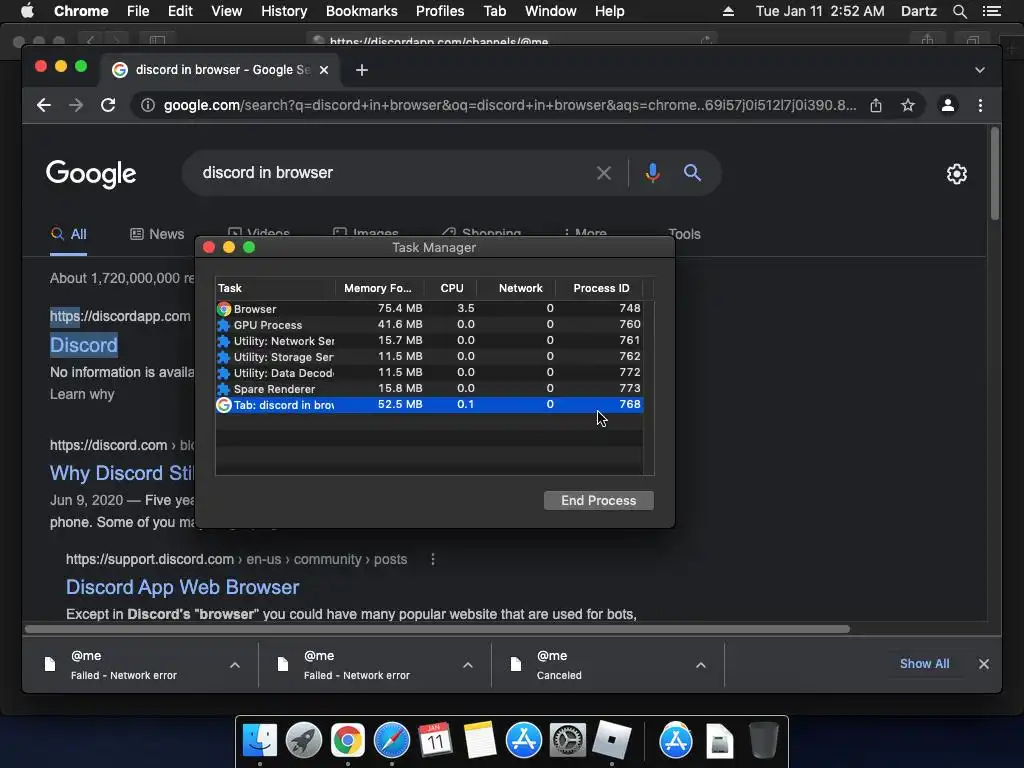1024x768 pixels.
Task: Click Show All downloads
Action: coord(924,664)
